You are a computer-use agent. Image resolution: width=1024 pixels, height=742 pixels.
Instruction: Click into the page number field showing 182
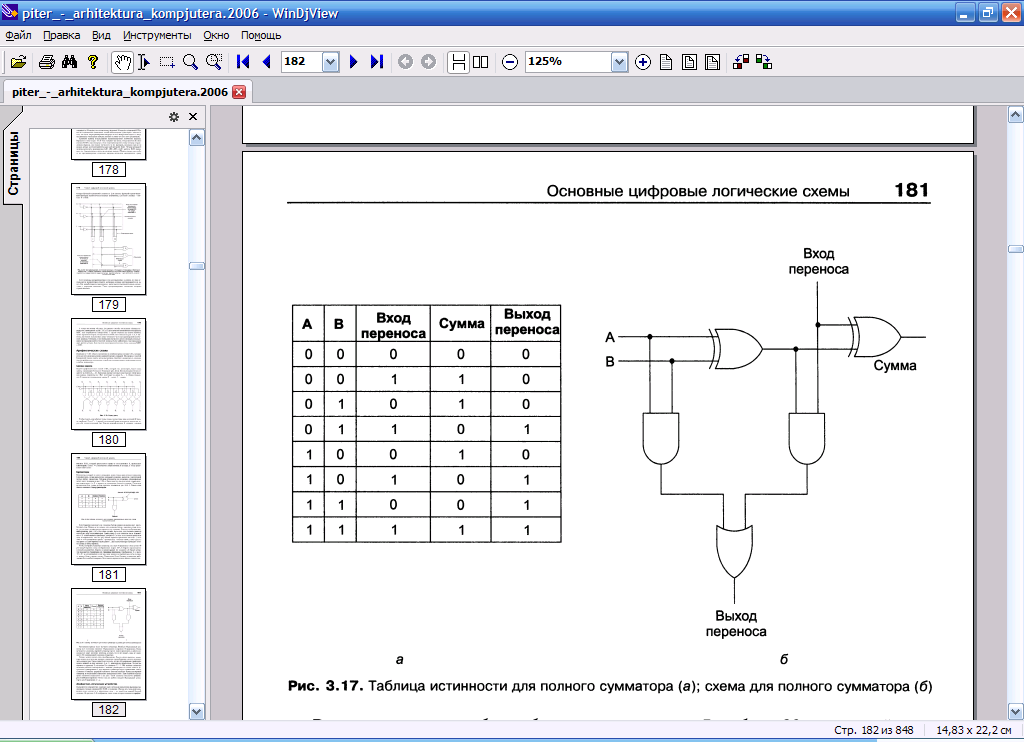click(302, 62)
